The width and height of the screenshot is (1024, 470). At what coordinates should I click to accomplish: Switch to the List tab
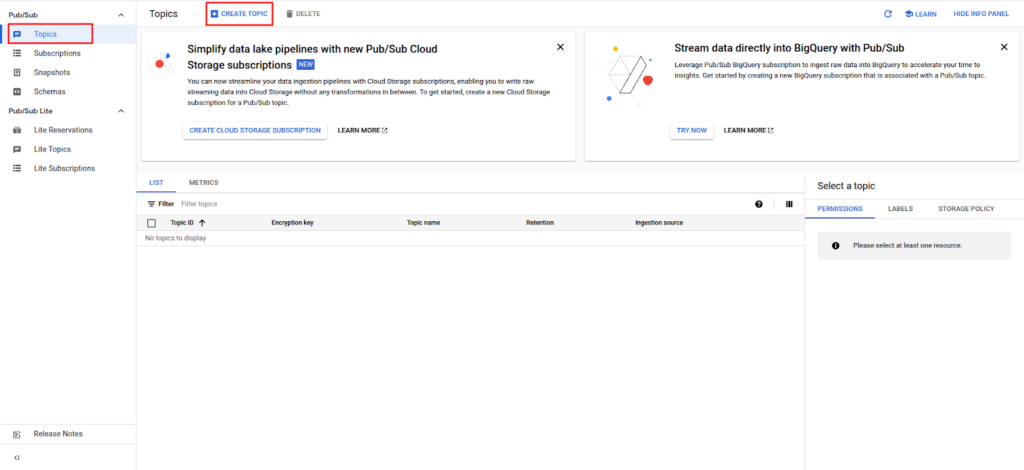[156, 183]
